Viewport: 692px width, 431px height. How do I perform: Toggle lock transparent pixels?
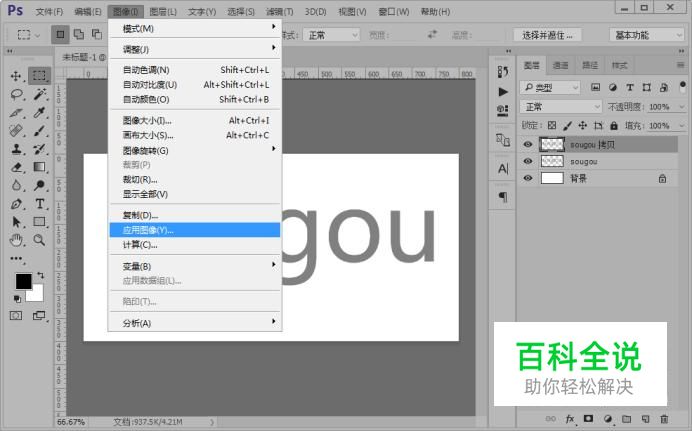[552, 126]
